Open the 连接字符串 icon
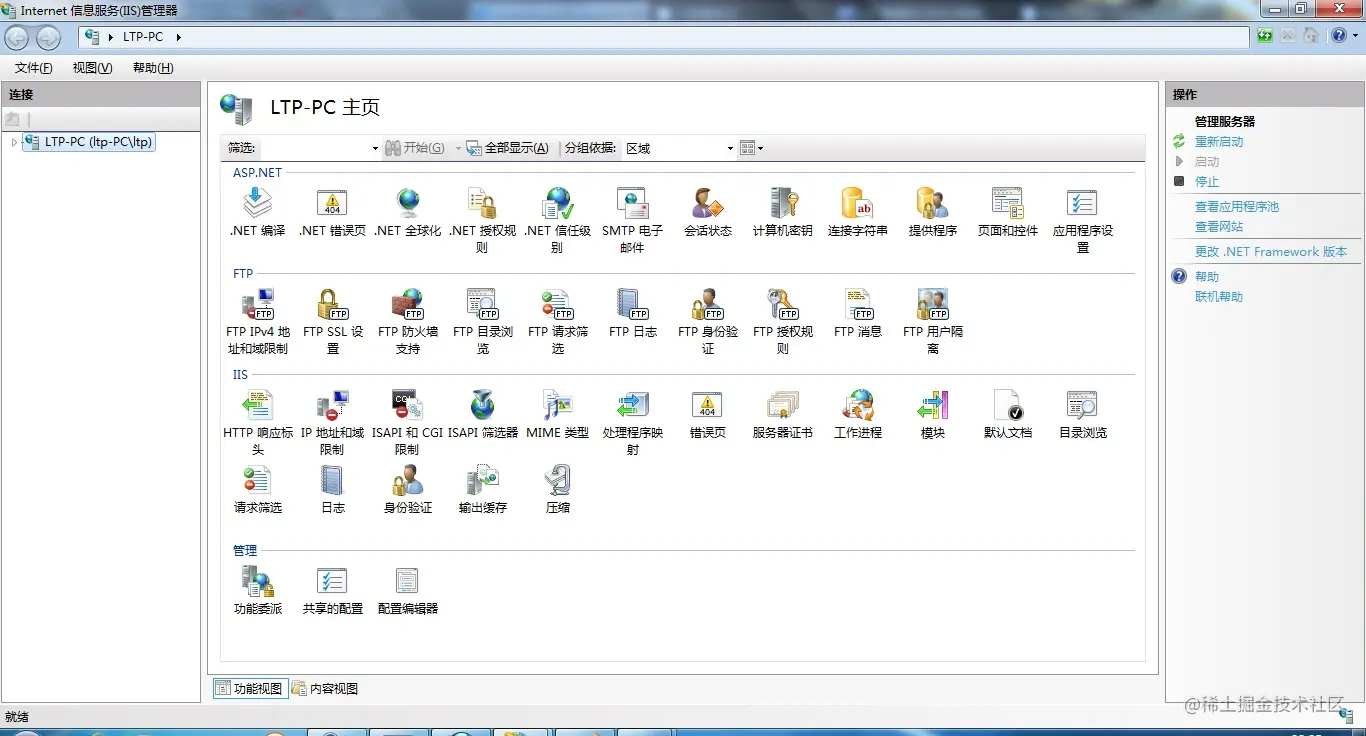Viewport: 1366px width, 736px height. [x=858, y=204]
